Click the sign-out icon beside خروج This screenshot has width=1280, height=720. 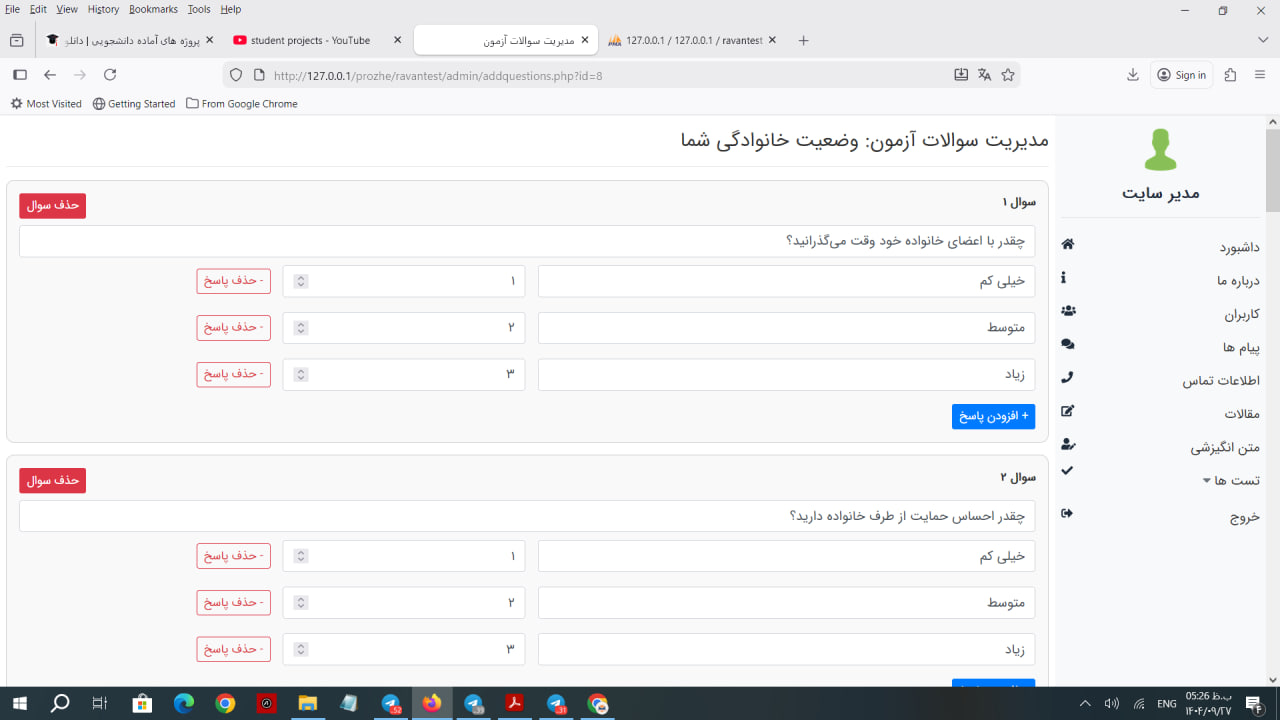click(x=1067, y=514)
